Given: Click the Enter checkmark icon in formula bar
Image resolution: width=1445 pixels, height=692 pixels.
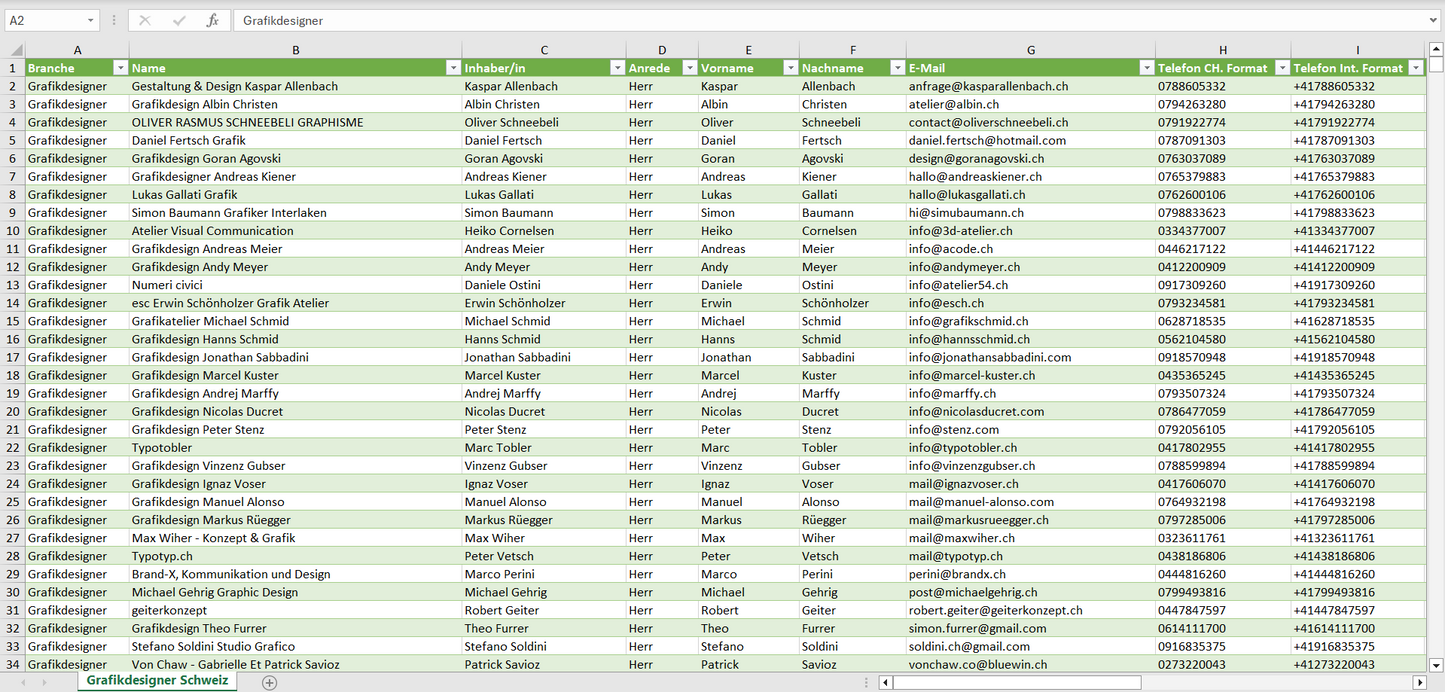Looking at the screenshot, I should [x=179, y=20].
